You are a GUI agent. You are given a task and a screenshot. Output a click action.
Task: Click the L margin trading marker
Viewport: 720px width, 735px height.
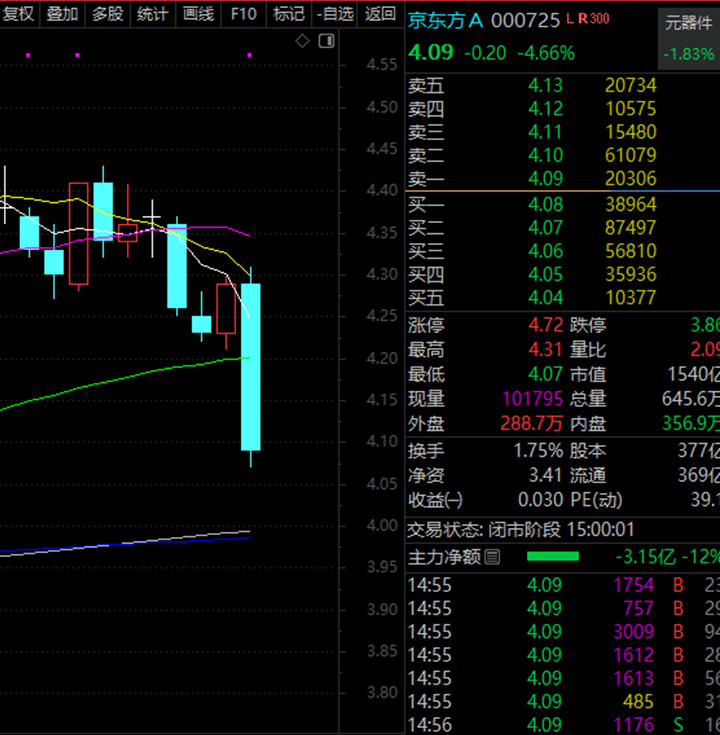(570, 19)
